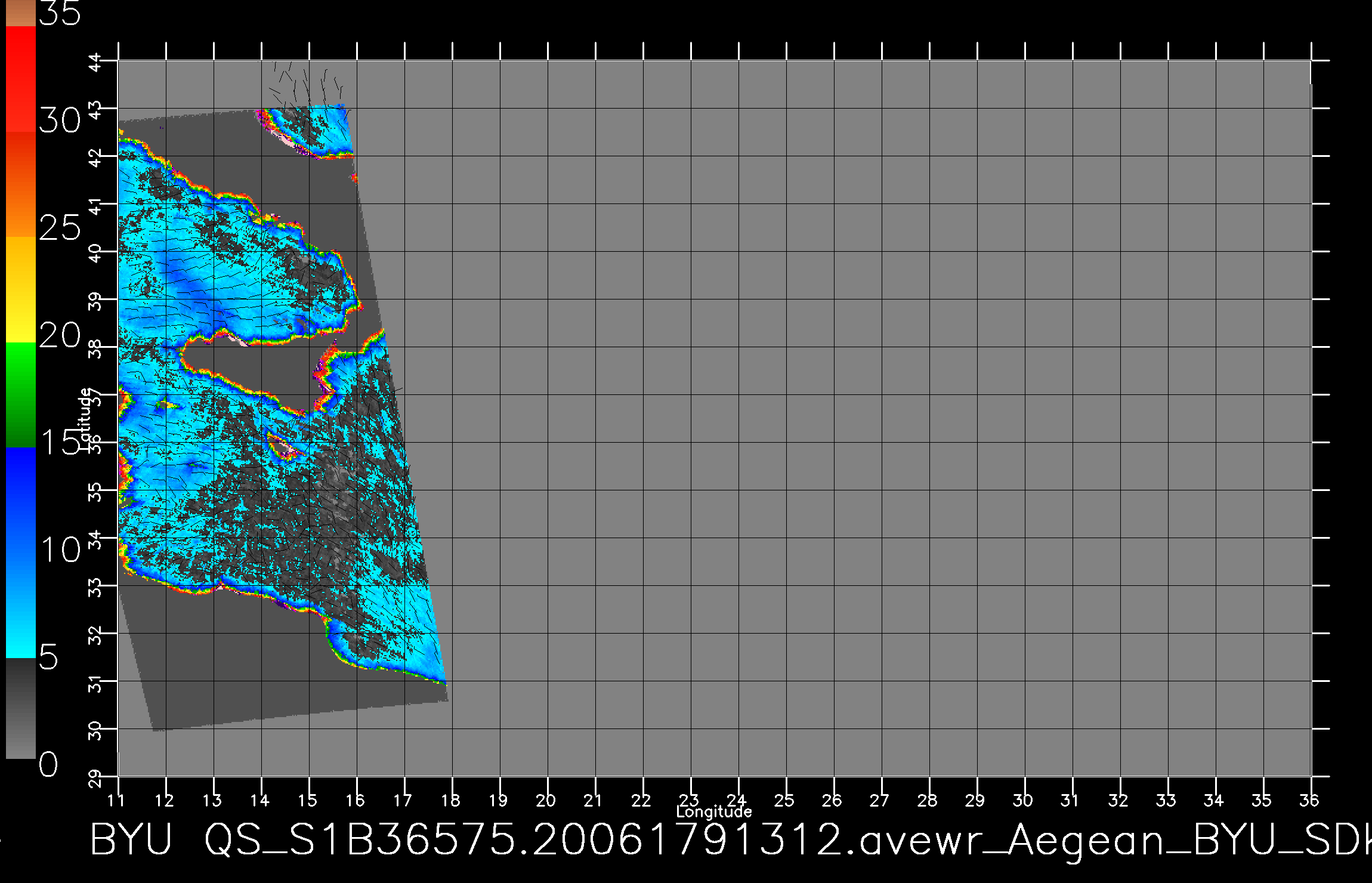1372x883 pixels.
Task: Click the color scale label 5
Action: [x=49, y=657]
